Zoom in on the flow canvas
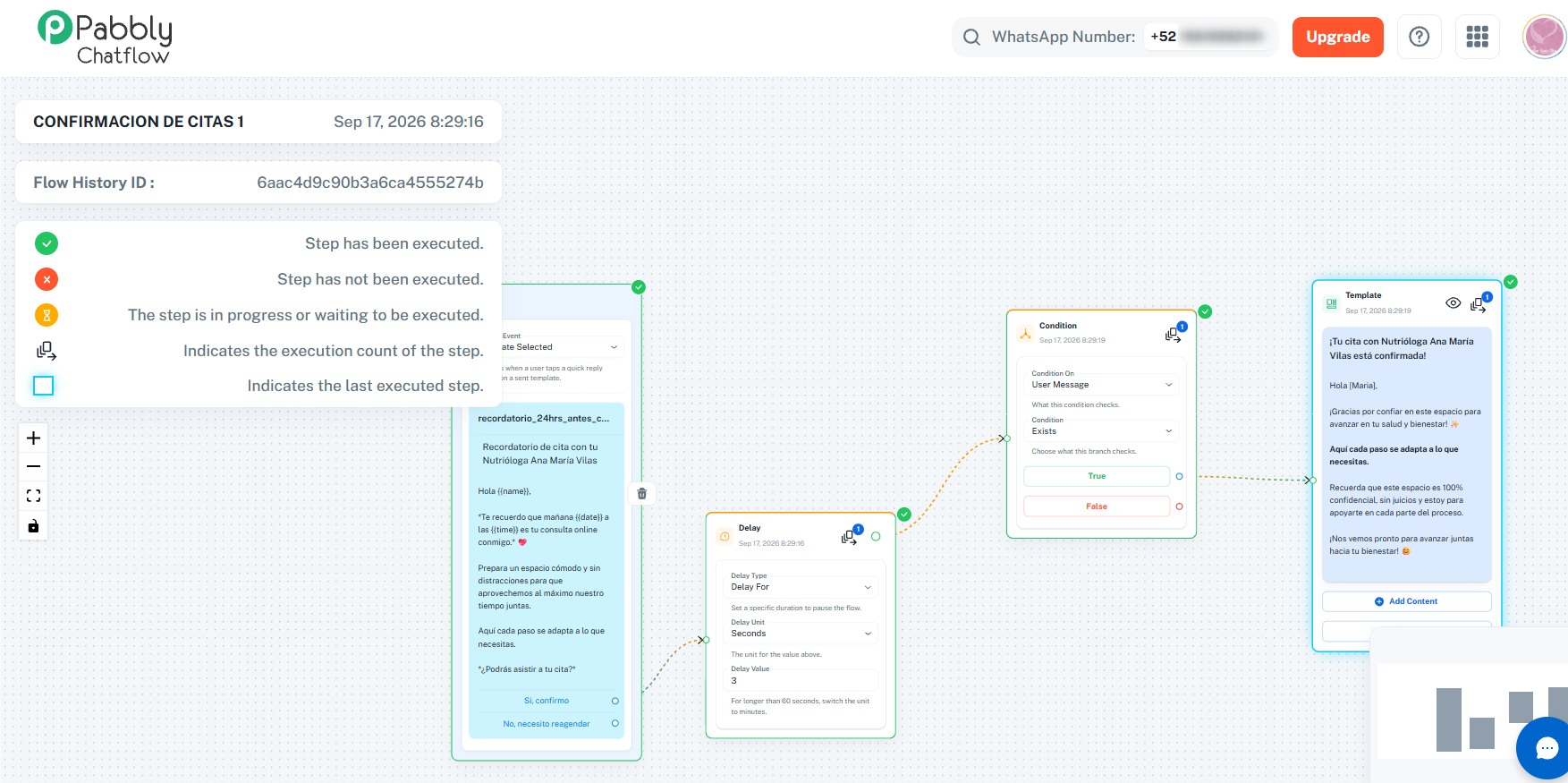 (33, 438)
